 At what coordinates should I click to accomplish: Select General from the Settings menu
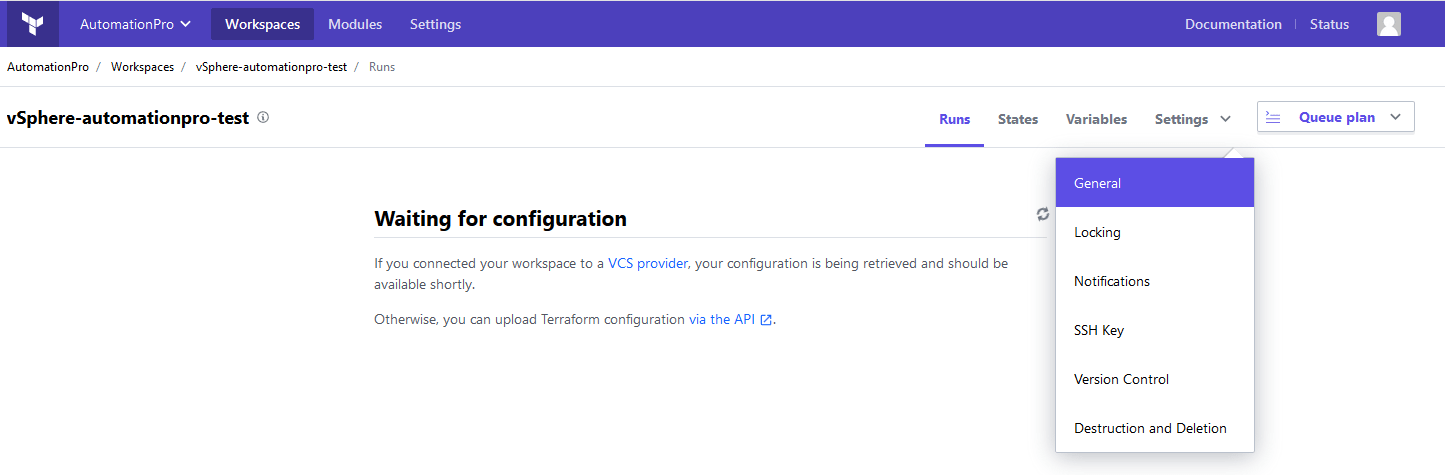[x=1155, y=183]
